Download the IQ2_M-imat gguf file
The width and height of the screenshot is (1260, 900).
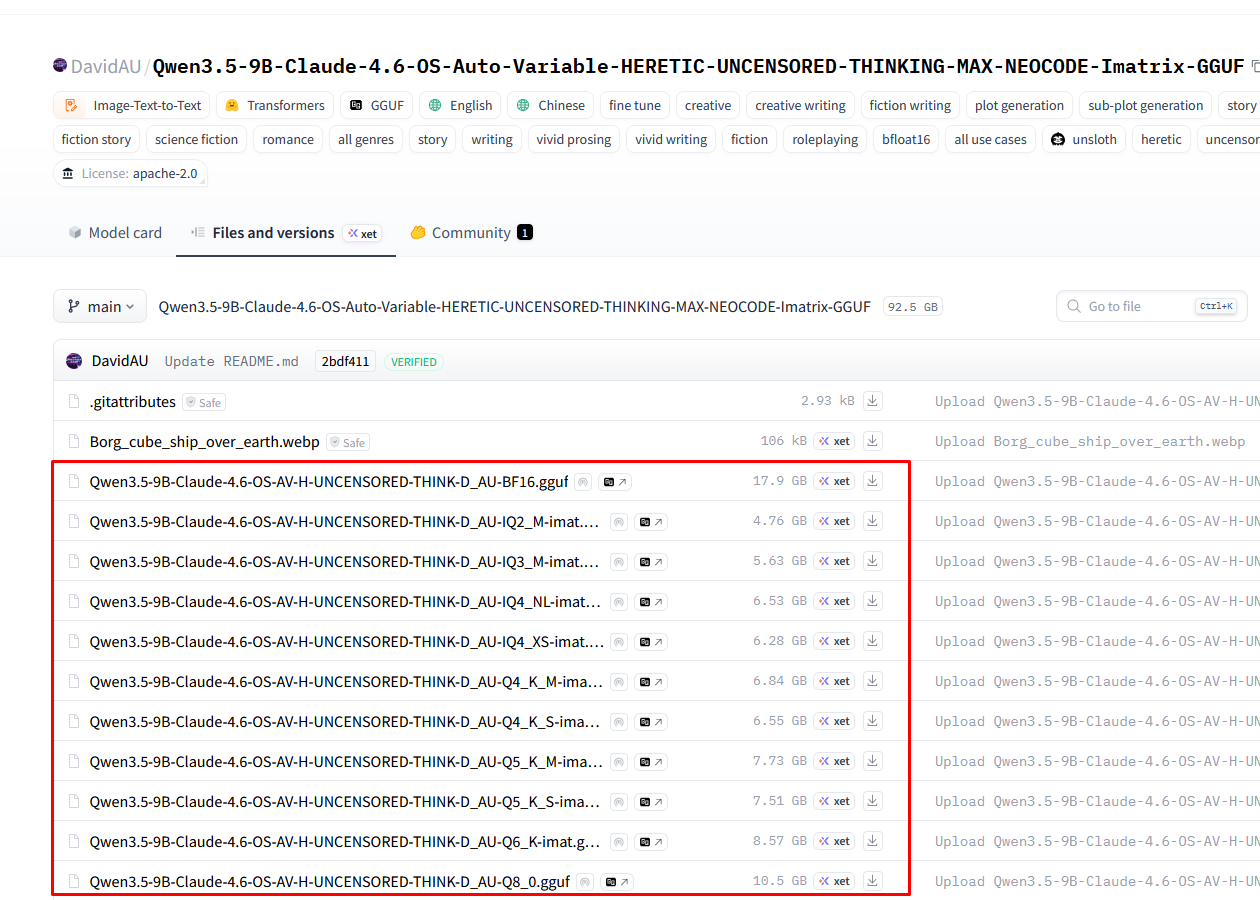click(873, 521)
